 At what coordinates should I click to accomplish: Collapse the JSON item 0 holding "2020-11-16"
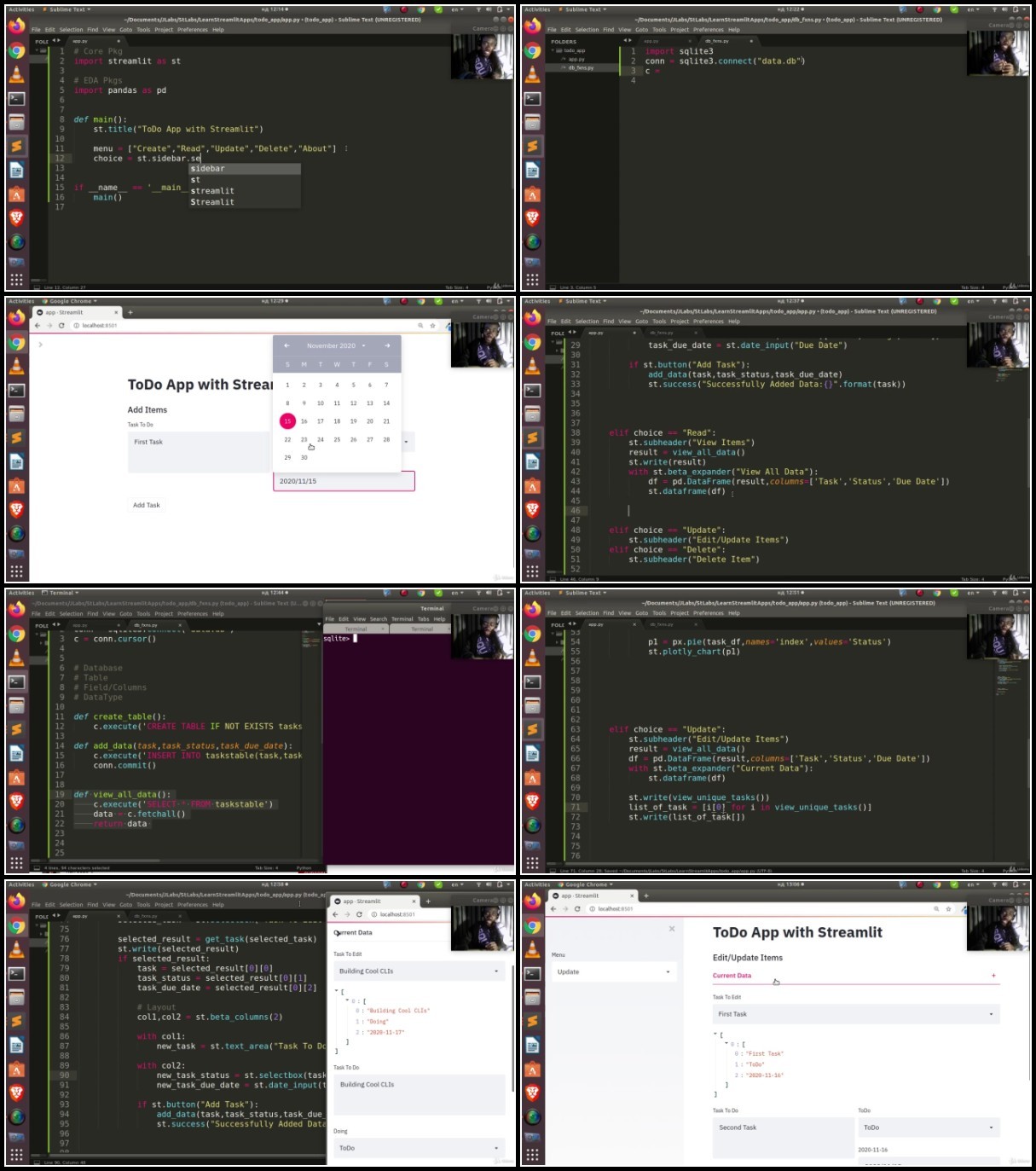click(726, 1044)
